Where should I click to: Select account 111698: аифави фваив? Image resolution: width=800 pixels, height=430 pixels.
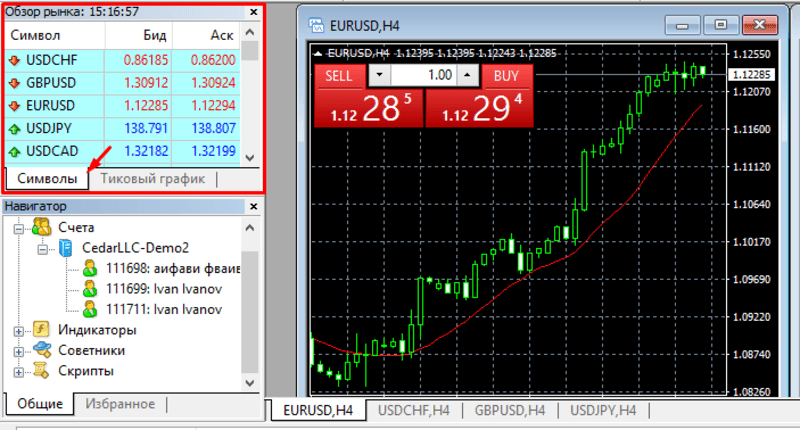(172, 268)
